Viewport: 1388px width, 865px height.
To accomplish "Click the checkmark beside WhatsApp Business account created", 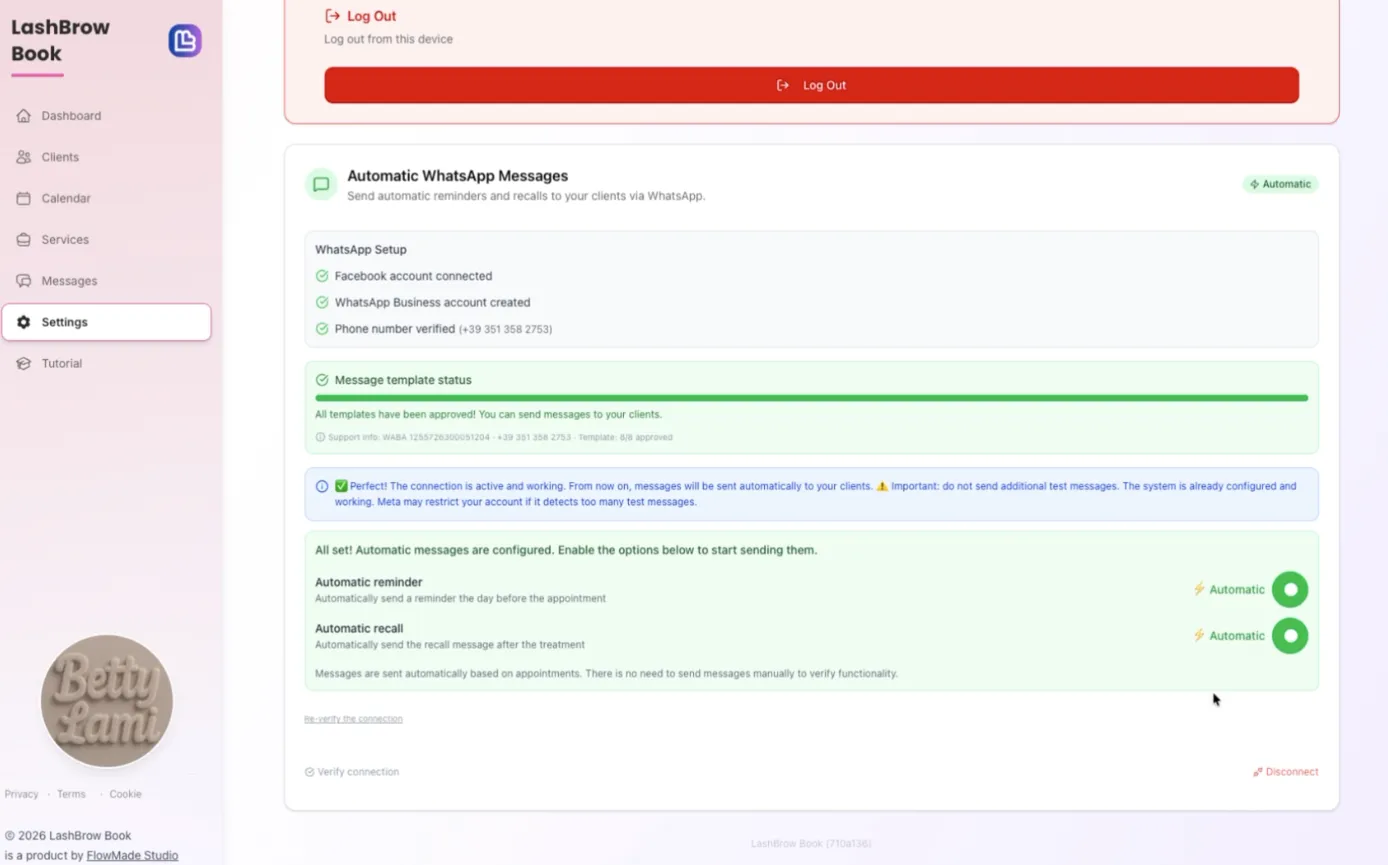I will pyautogui.click(x=322, y=302).
